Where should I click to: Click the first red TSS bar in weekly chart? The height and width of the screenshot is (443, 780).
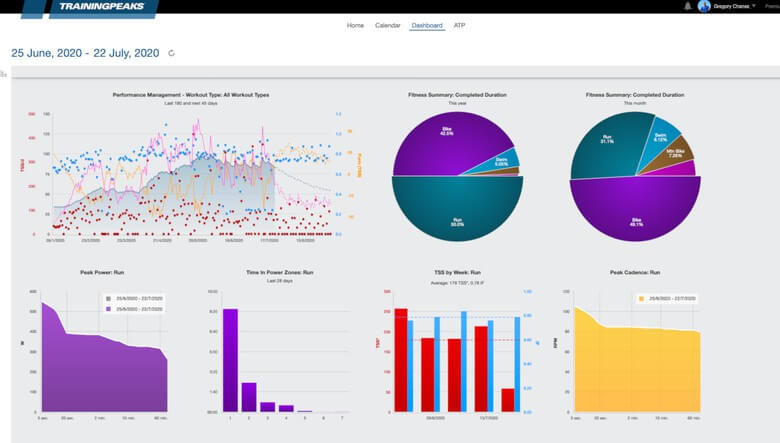pos(401,360)
